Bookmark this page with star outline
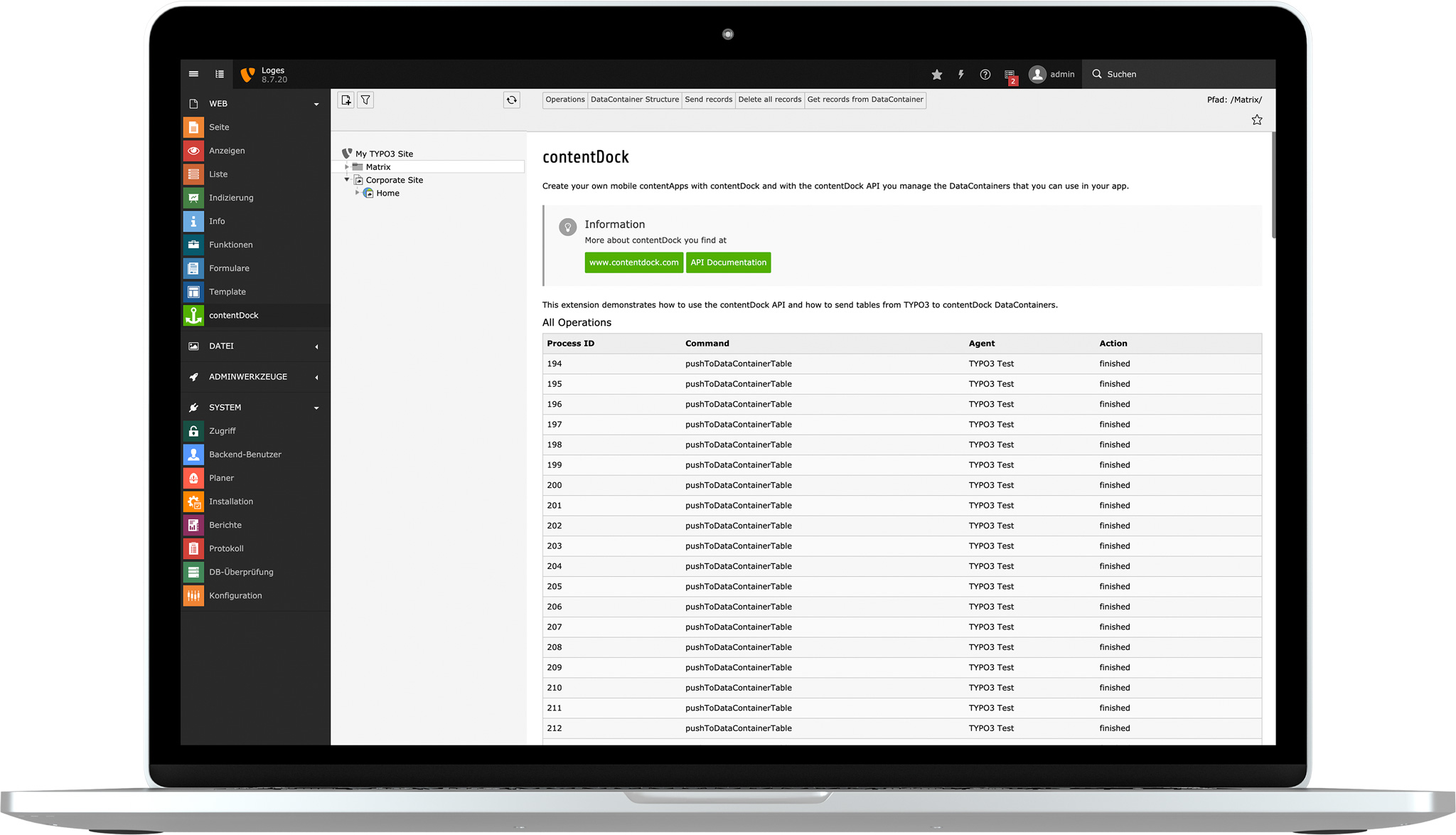This screenshot has width=1456, height=835. 1257,120
